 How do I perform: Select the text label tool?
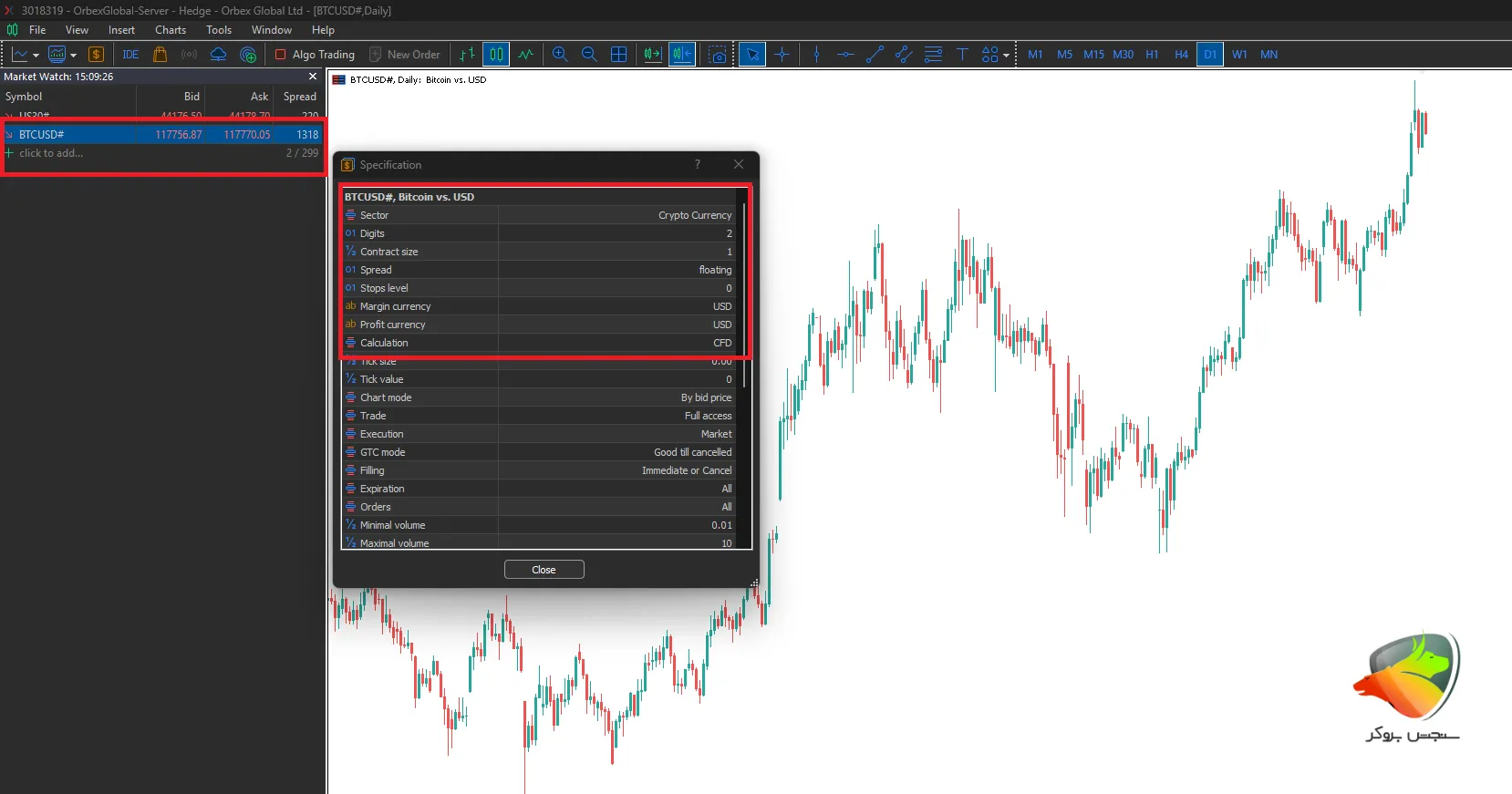[962, 55]
